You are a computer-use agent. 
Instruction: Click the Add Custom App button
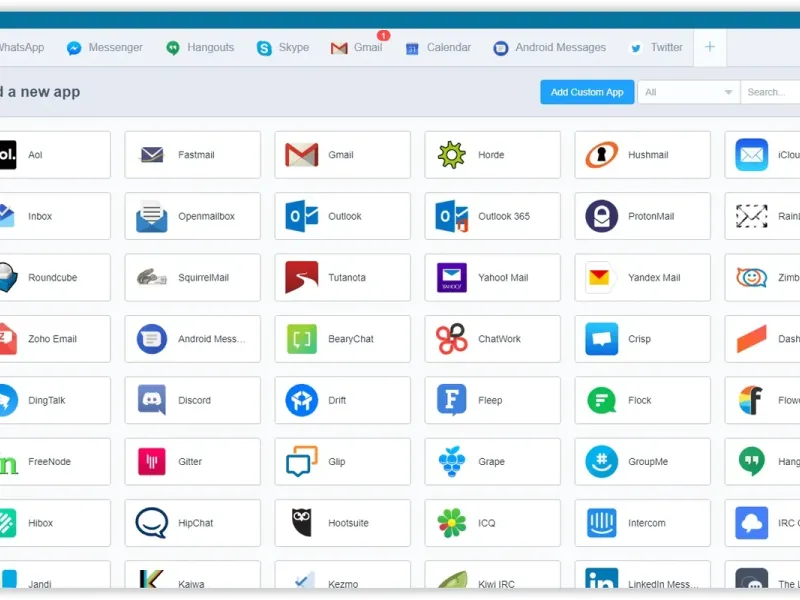(x=587, y=92)
